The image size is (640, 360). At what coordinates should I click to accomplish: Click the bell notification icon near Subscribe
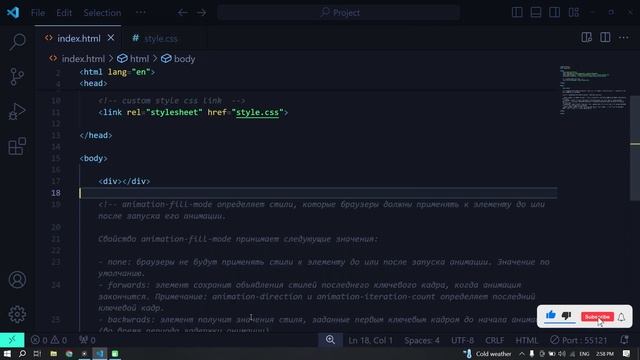621,317
